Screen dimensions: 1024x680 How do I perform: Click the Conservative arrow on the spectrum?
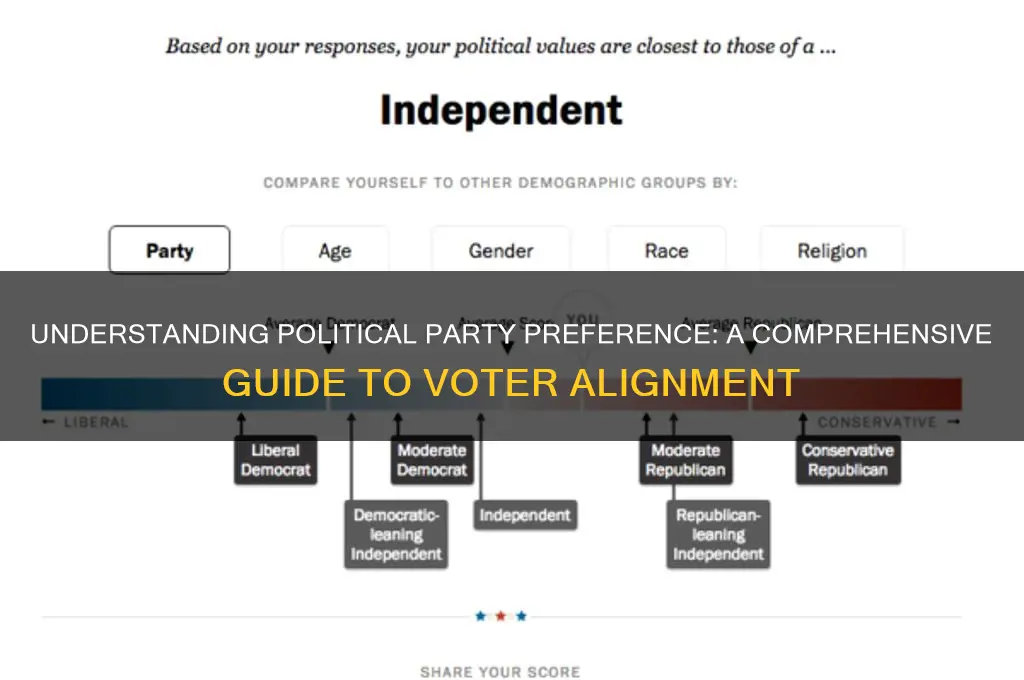952,421
